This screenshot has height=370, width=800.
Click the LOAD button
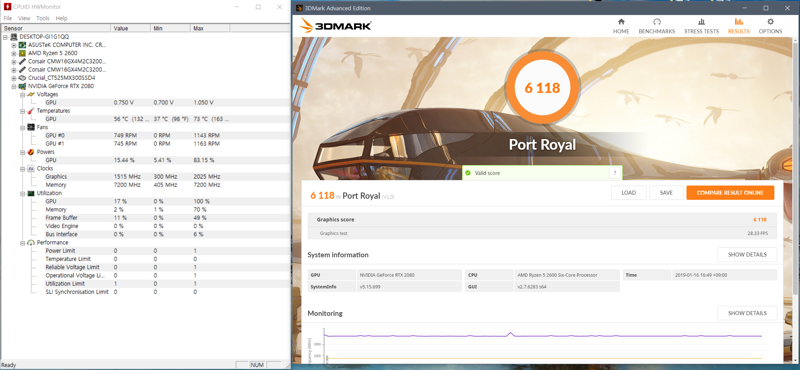629,192
